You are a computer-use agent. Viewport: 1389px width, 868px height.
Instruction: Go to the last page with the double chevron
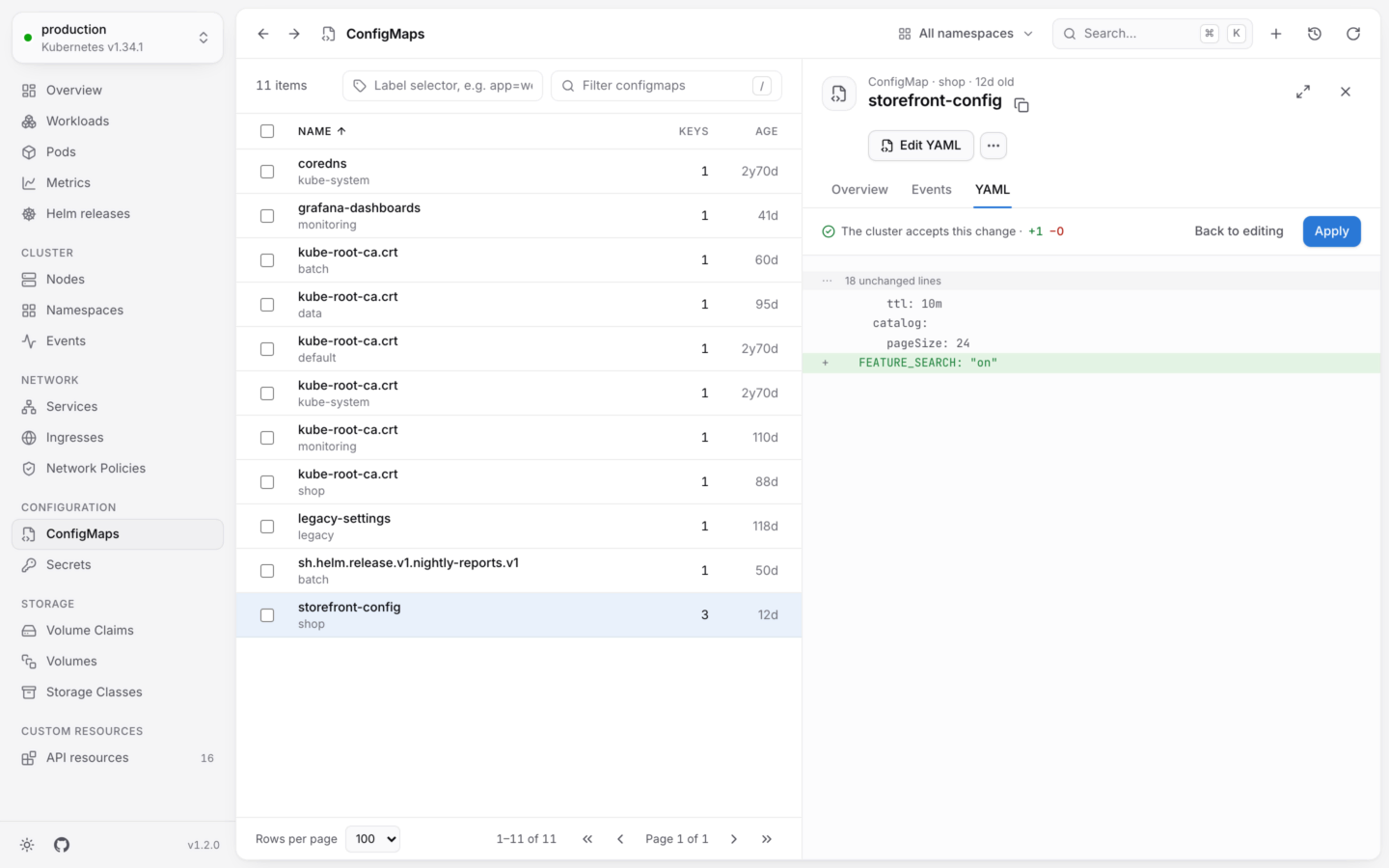pyautogui.click(x=767, y=839)
